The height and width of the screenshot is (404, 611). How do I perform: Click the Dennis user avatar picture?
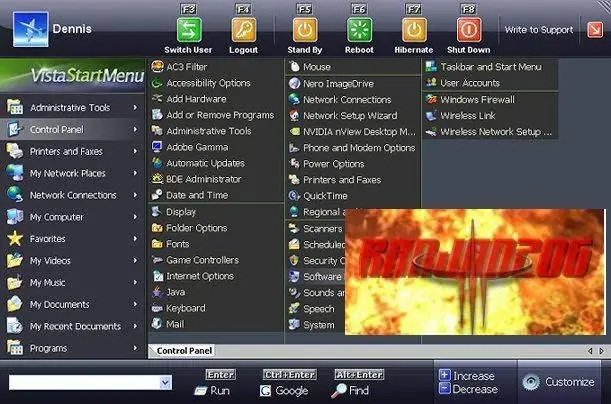(31, 29)
